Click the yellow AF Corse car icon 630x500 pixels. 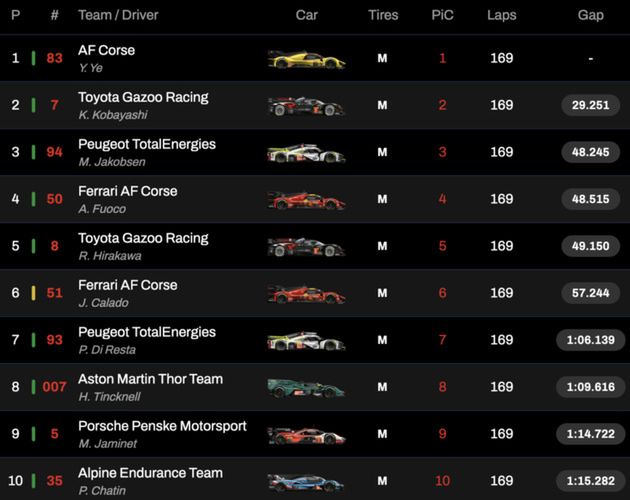coord(306,59)
